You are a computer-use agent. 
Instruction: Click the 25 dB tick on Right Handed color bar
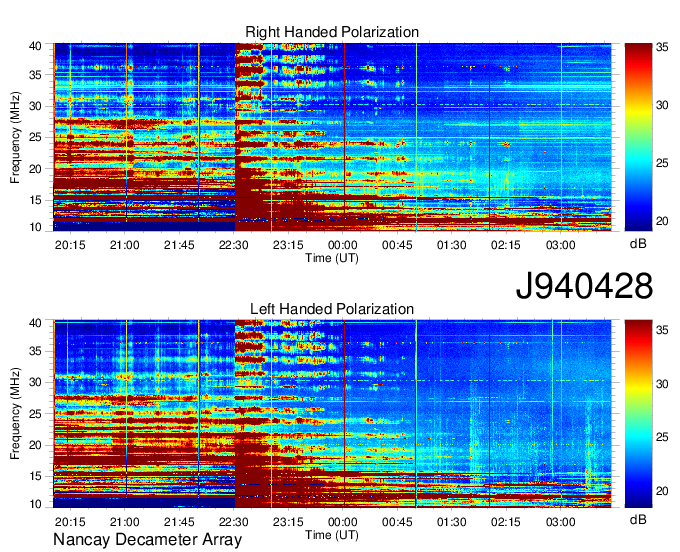point(662,163)
